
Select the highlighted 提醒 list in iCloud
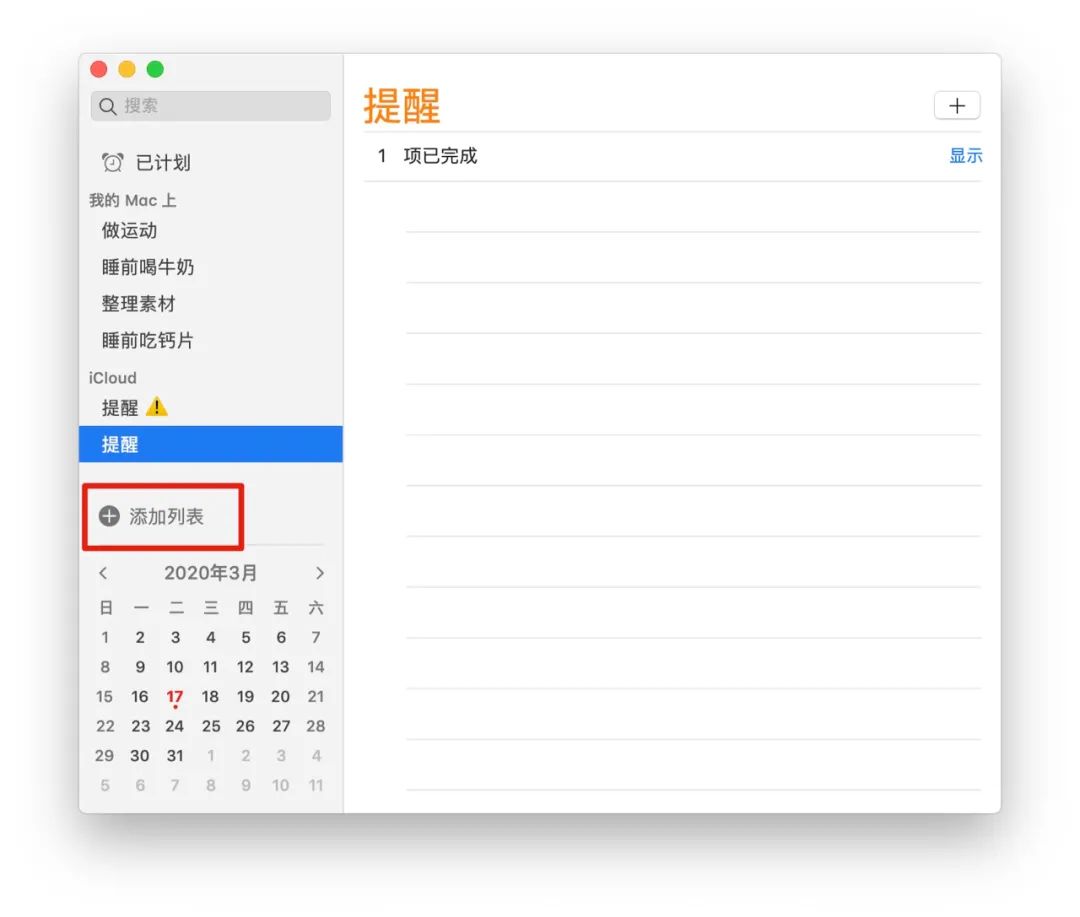121,445
